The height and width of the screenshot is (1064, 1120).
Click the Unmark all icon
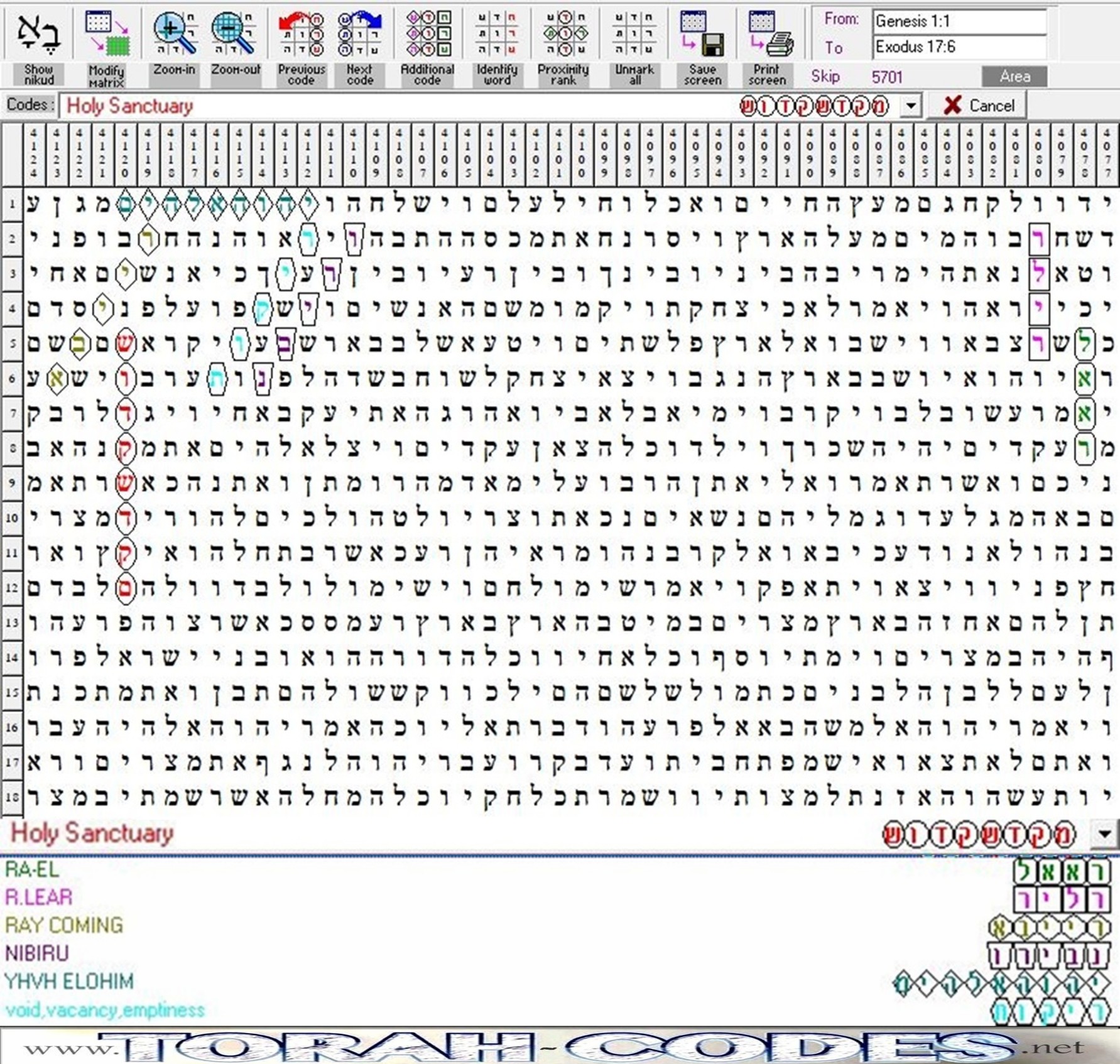(634, 34)
